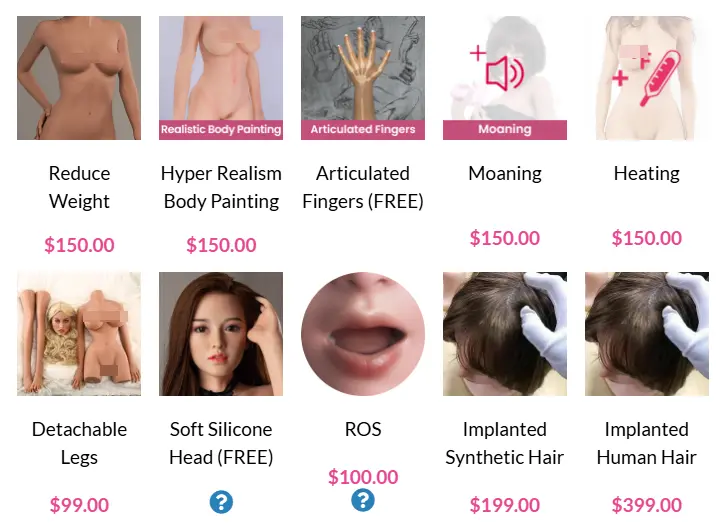Screen dimensions: 724x530
Task: Click the $99.00 detachable legs price
Action: coord(79,505)
